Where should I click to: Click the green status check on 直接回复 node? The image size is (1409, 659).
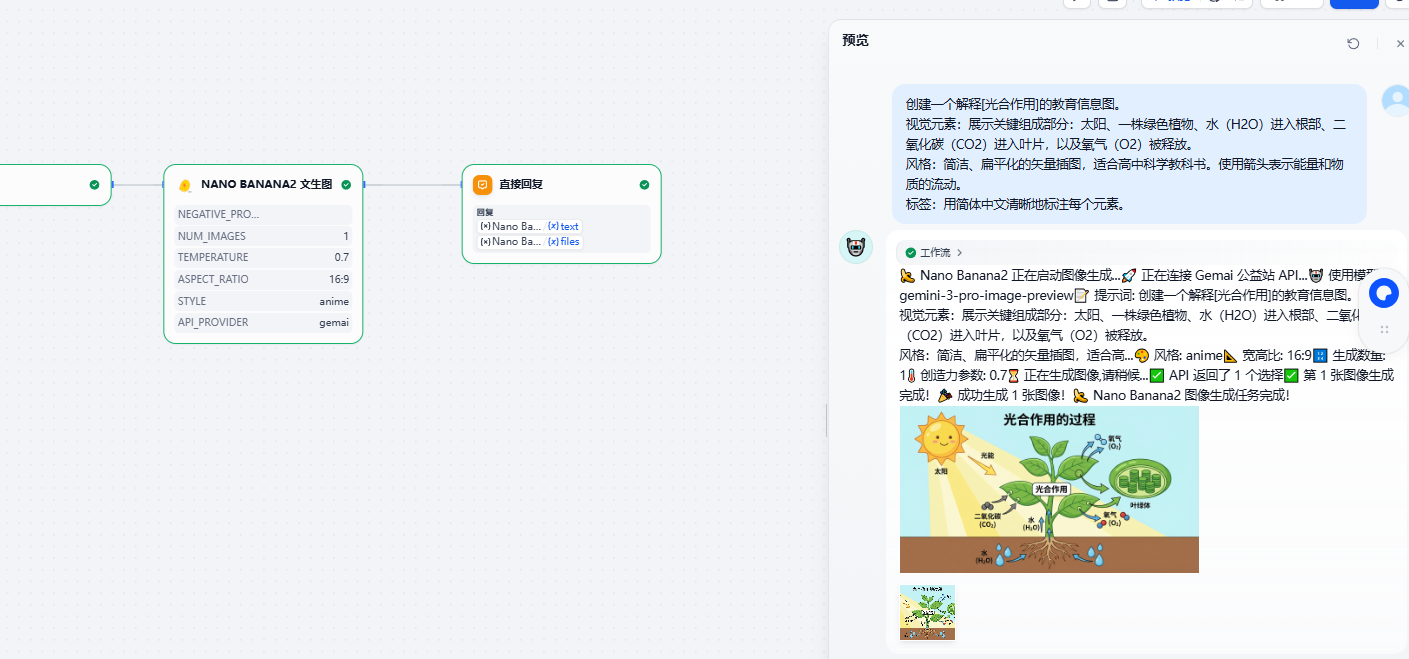click(x=644, y=184)
